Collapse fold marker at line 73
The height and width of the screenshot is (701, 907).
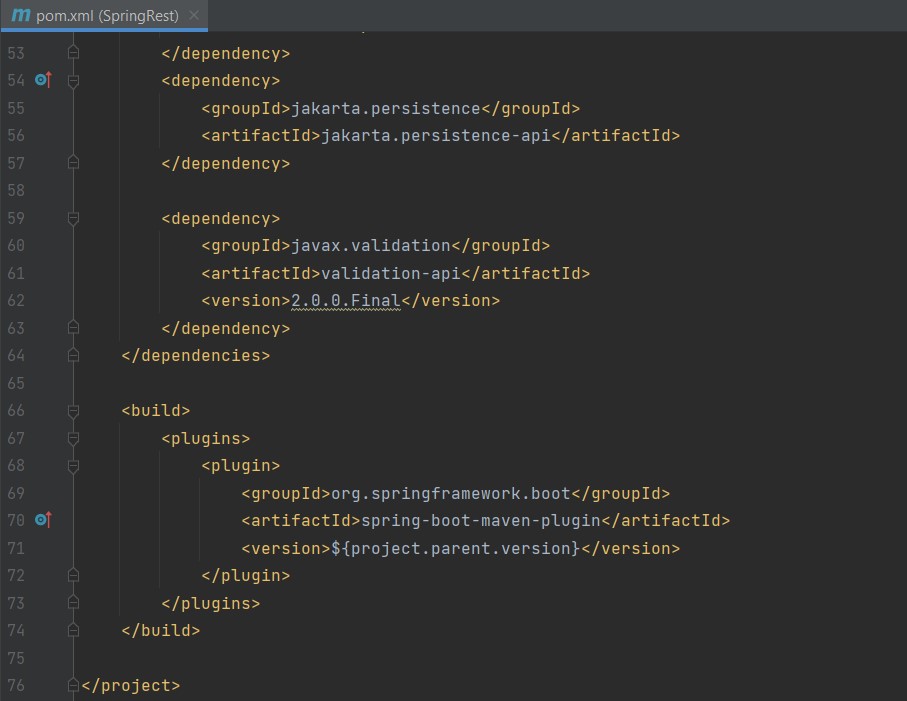click(73, 603)
